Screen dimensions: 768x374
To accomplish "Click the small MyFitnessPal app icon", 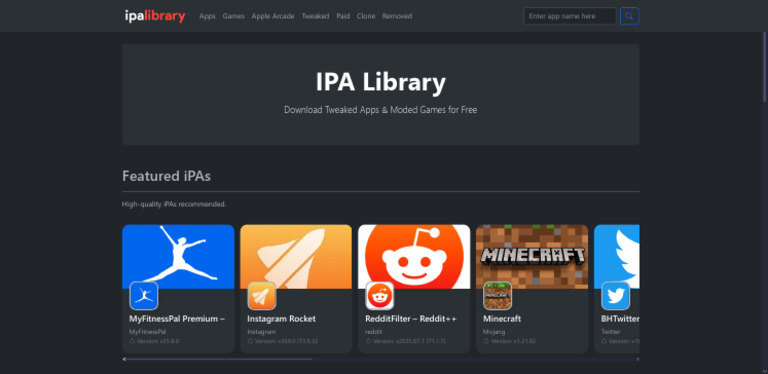I will pos(144,296).
